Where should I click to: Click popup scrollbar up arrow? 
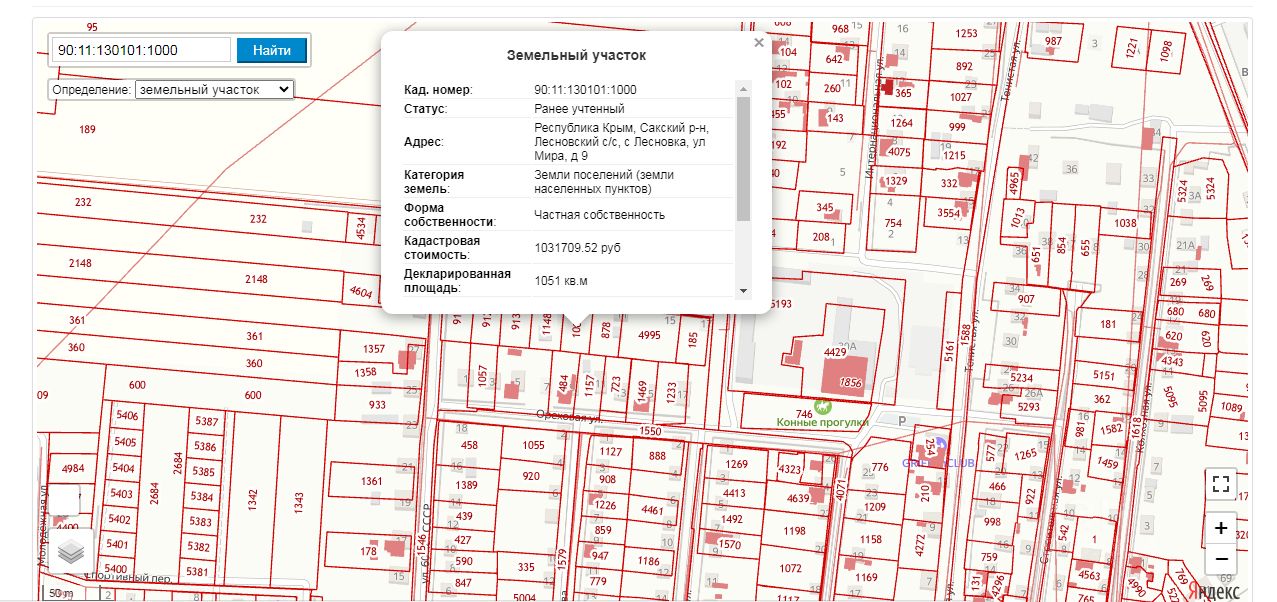(743, 88)
